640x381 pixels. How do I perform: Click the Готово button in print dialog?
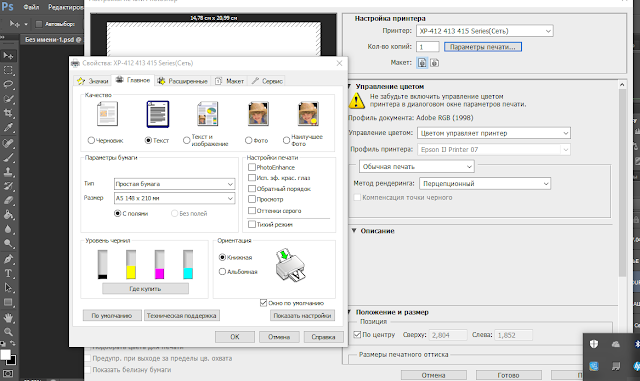(x=509, y=375)
